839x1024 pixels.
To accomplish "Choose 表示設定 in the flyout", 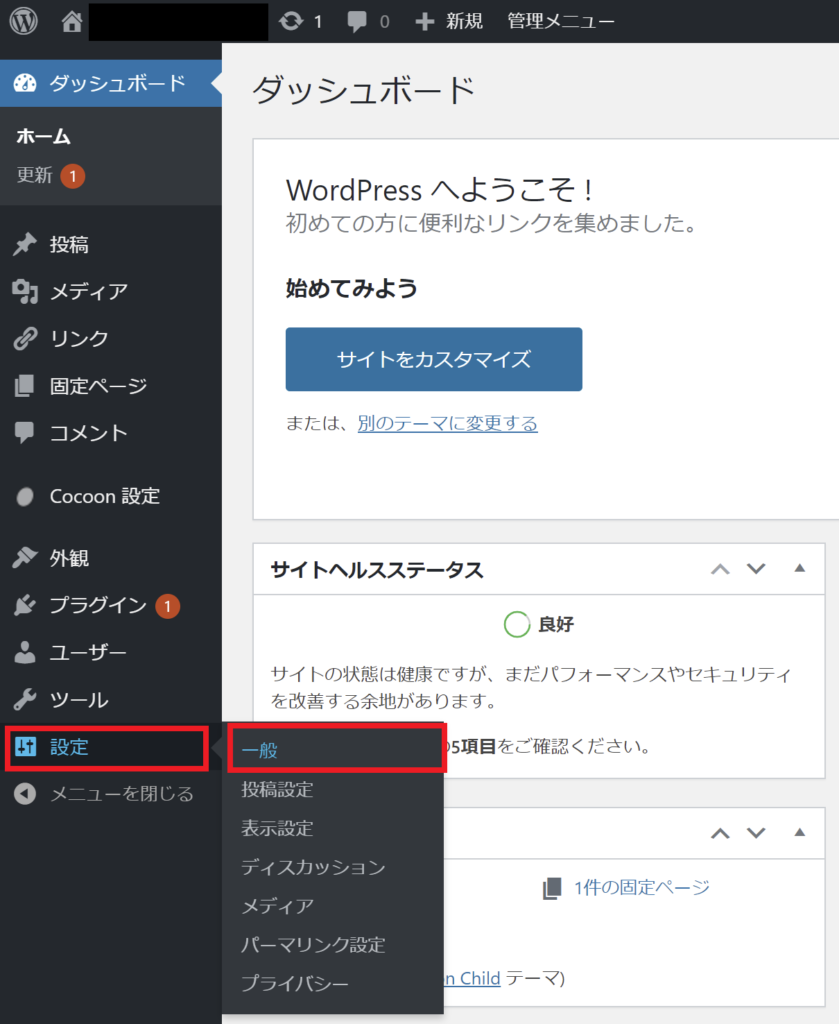I will [x=277, y=828].
